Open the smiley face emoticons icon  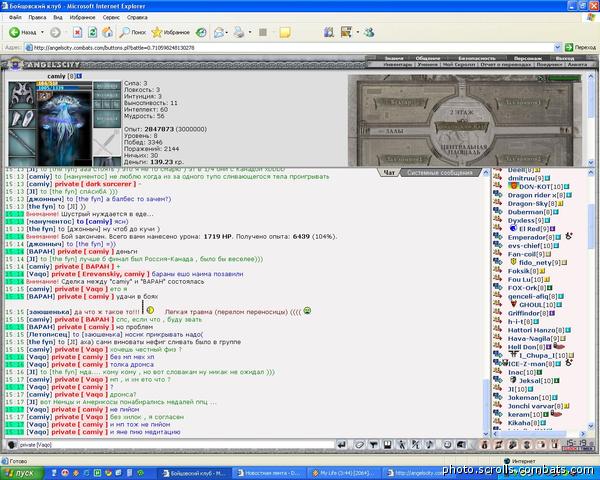coord(447,445)
